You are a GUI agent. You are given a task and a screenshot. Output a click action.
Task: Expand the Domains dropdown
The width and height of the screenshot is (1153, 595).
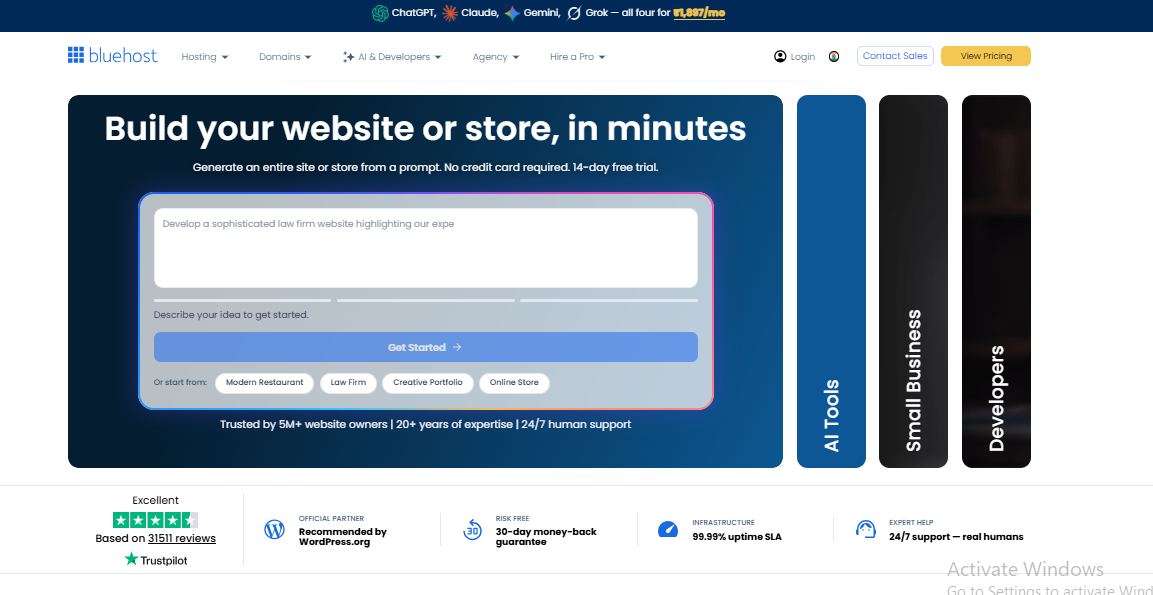[x=285, y=57]
